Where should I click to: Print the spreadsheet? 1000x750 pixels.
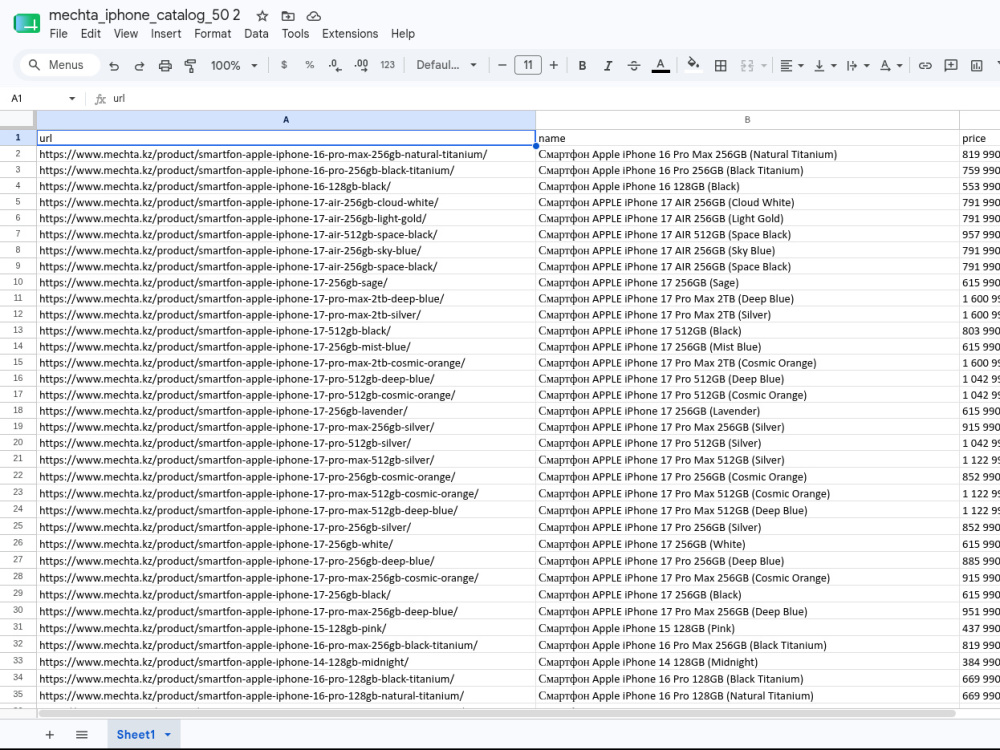point(165,65)
